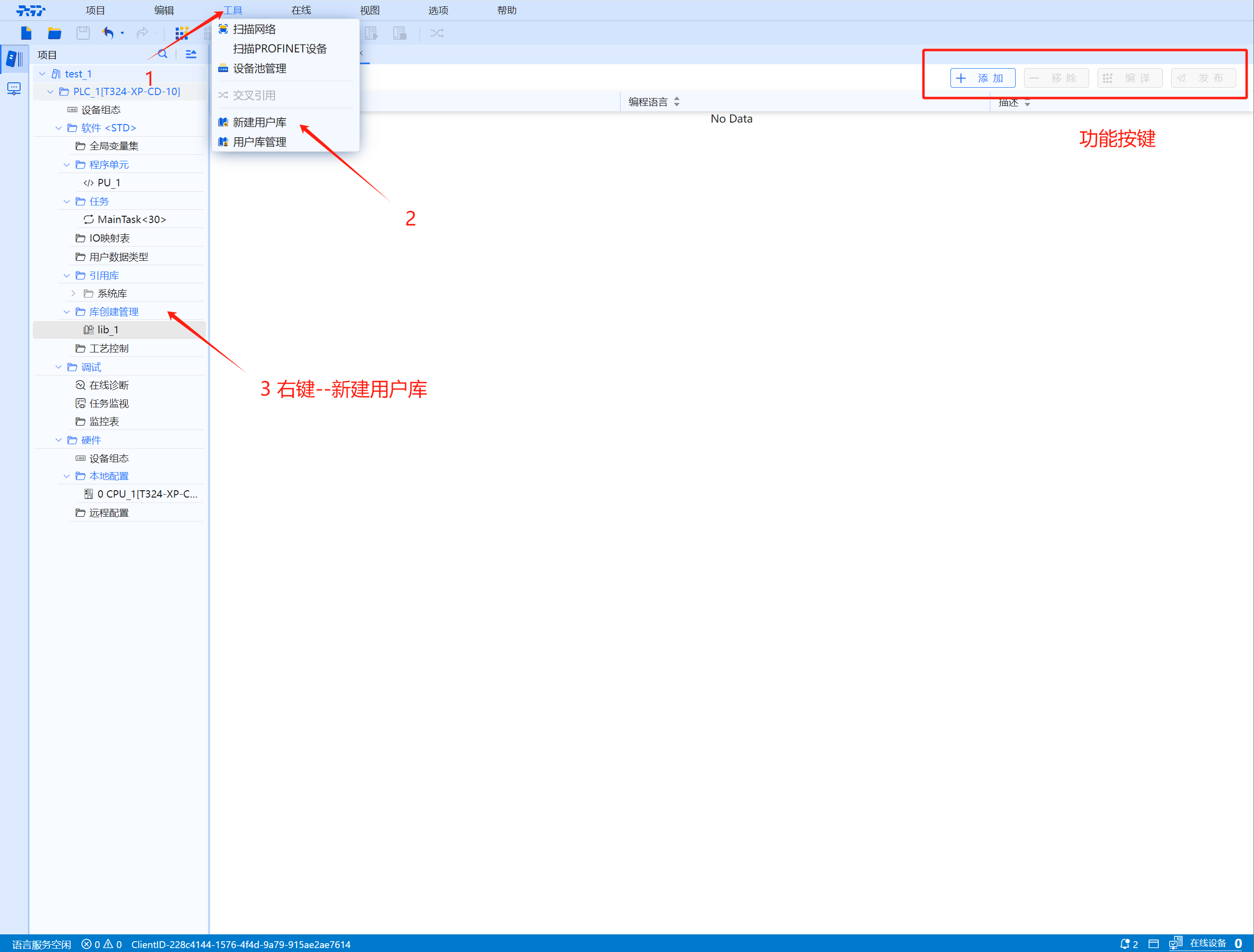Click 在线设备 in the status bar
This screenshot has height=952, width=1254.
pos(1207,943)
